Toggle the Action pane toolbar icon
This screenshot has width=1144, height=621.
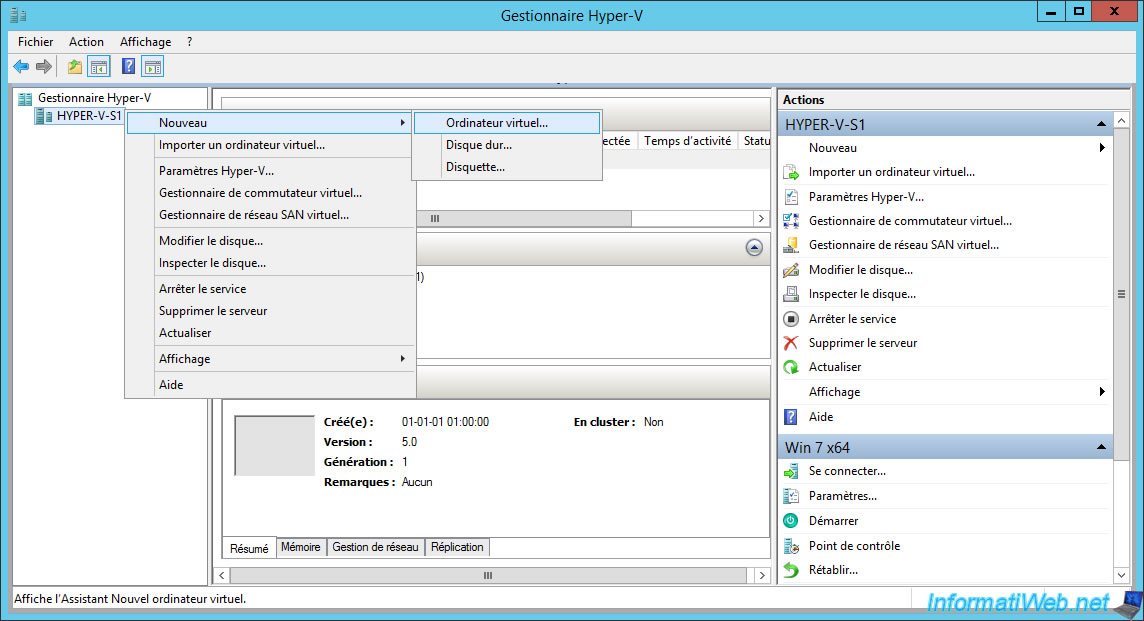152,67
